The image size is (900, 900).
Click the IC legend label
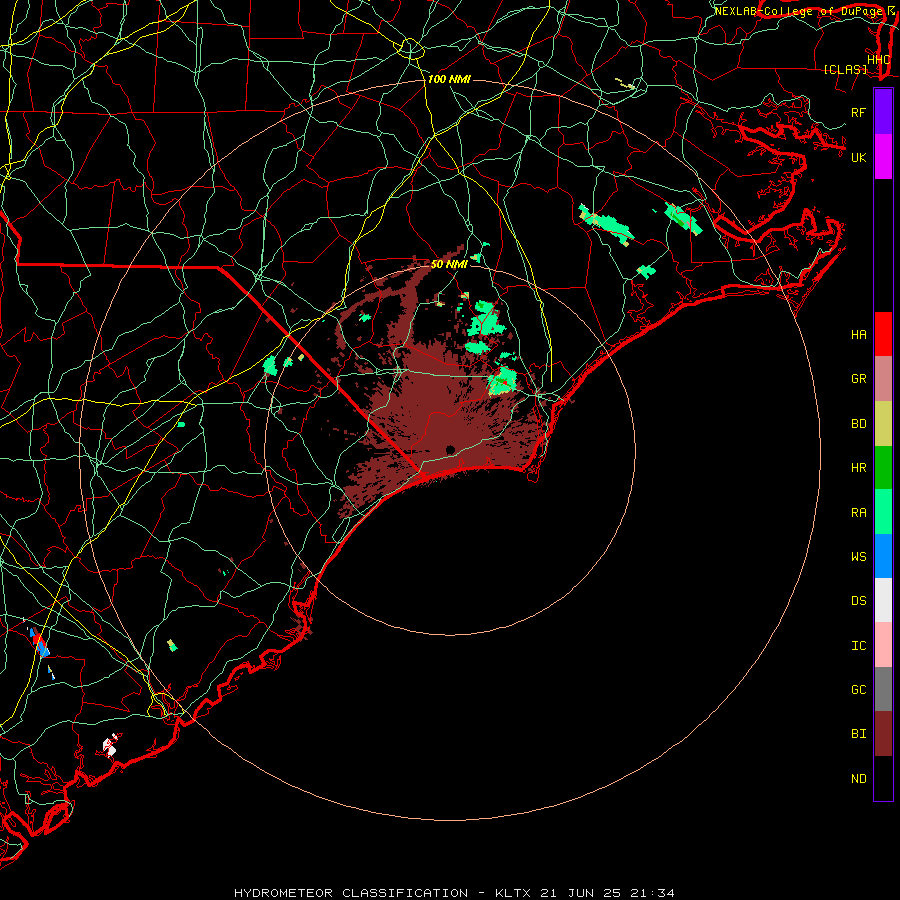858,646
